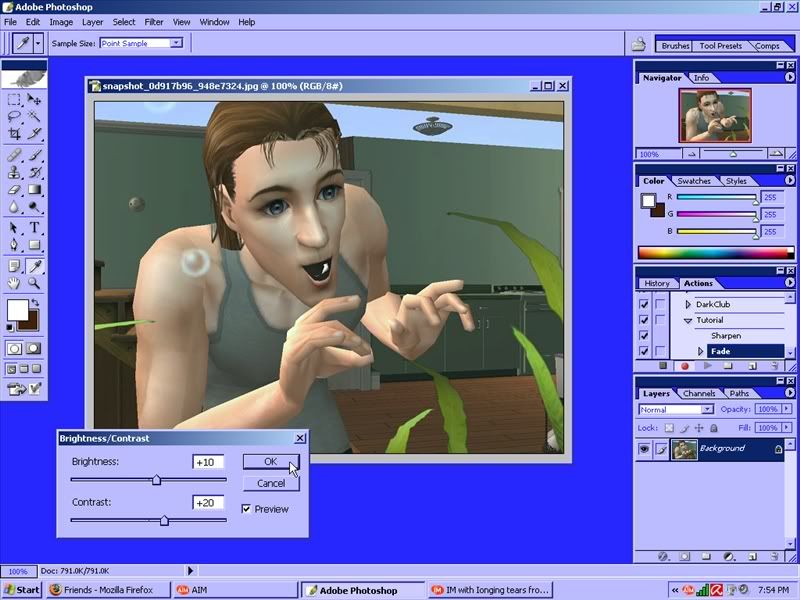The width and height of the screenshot is (800, 600).
Task: Open the Image menu
Action: [61, 22]
